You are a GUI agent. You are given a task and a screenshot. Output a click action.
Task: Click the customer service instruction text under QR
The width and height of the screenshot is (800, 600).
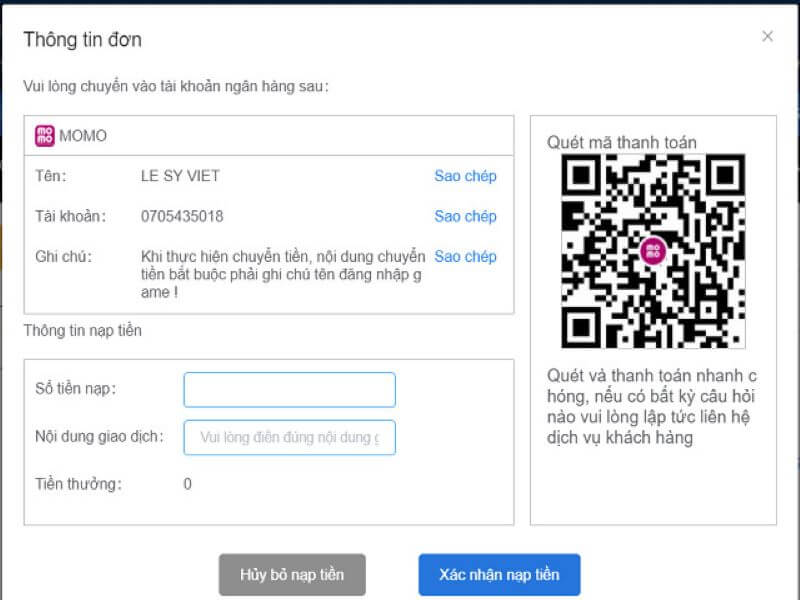652,405
